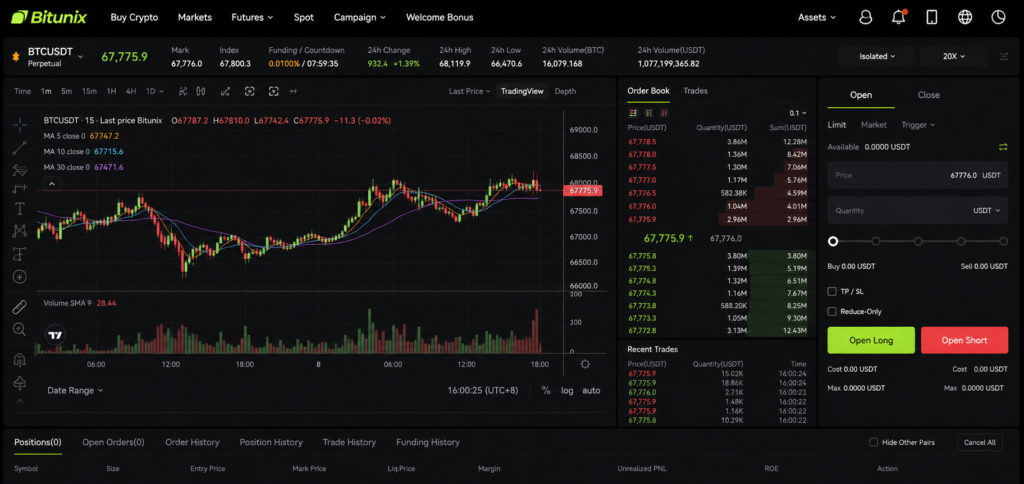The width and height of the screenshot is (1024, 484).
Task: Open the Quantity USDT unit dropdown
Action: point(987,210)
